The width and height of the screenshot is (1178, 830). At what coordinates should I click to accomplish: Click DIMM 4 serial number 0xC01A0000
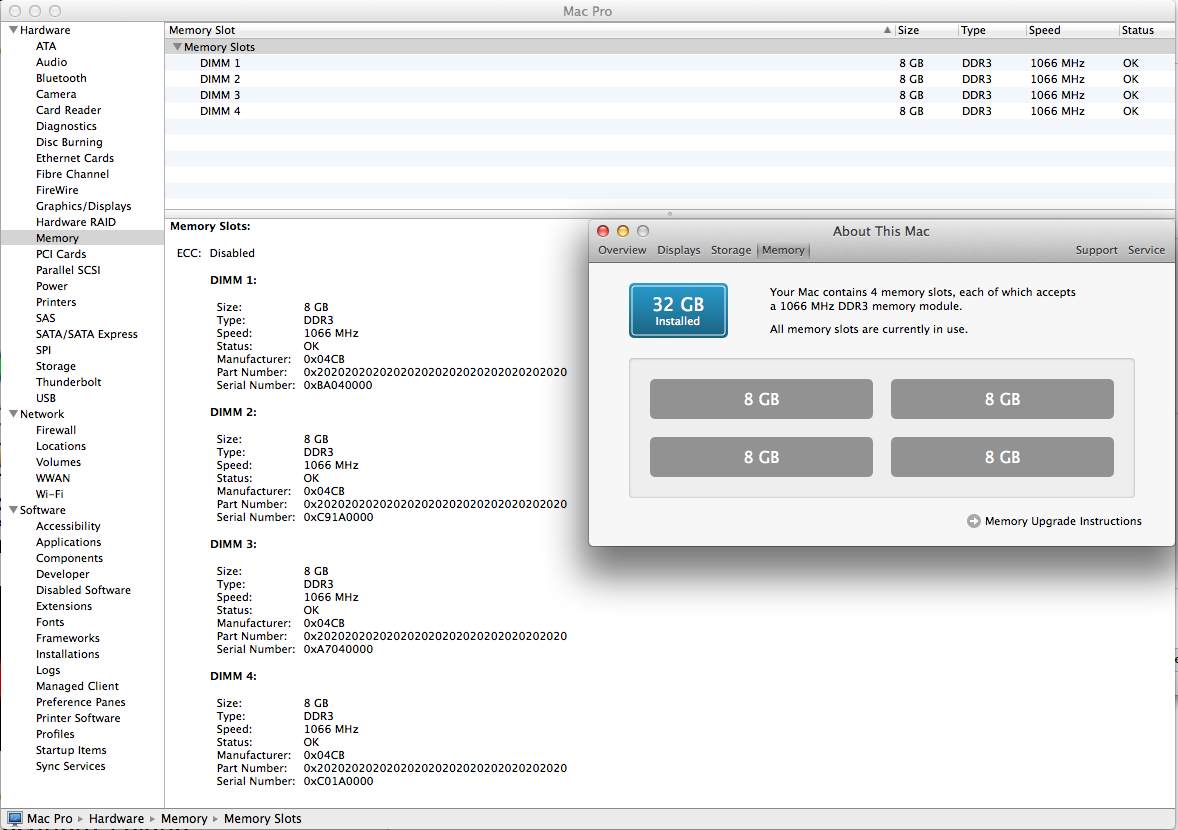pos(338,781)
